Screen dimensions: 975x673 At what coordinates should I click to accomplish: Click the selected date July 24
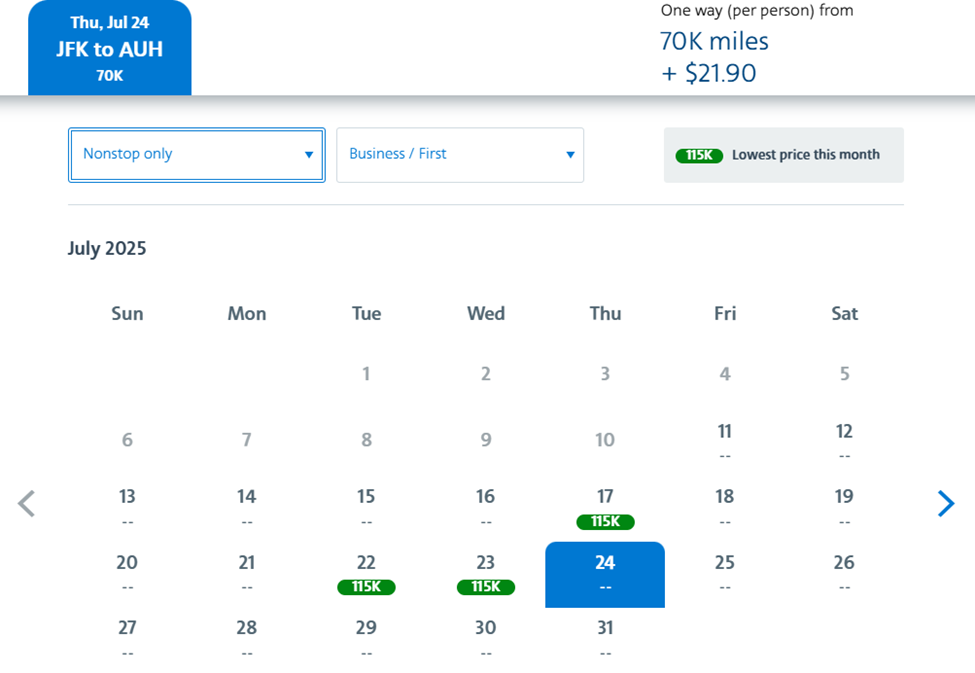coord(605,574)
